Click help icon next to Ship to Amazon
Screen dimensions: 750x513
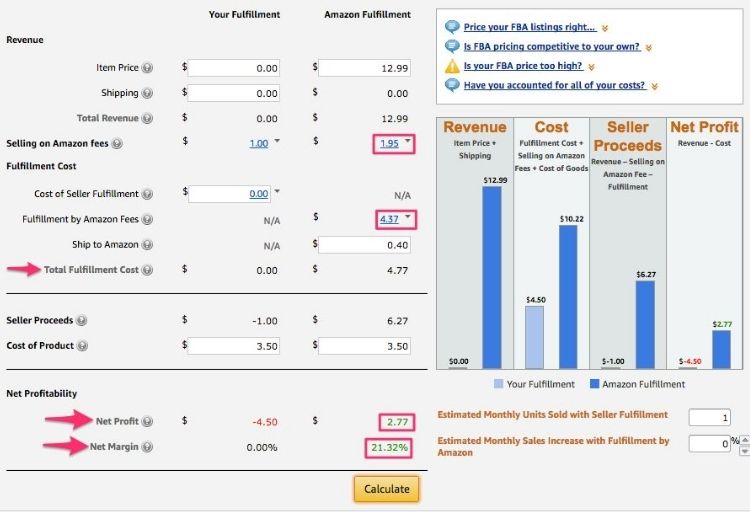(x=148, y=244)
